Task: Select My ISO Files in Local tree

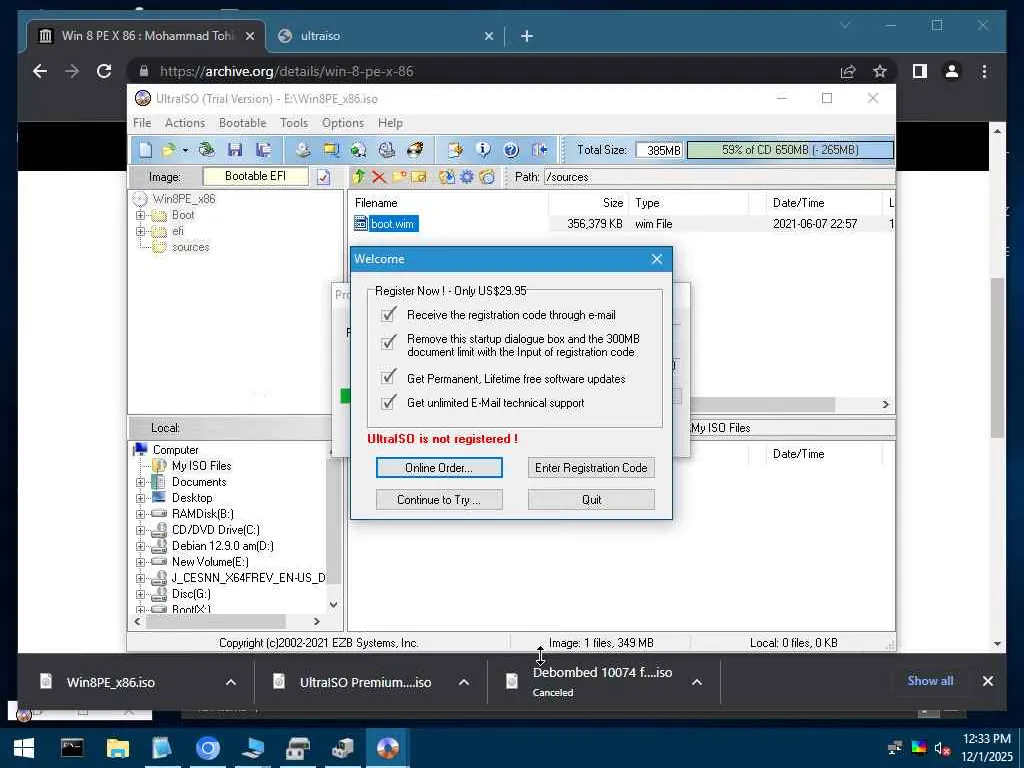Action: tap(201, 466)
